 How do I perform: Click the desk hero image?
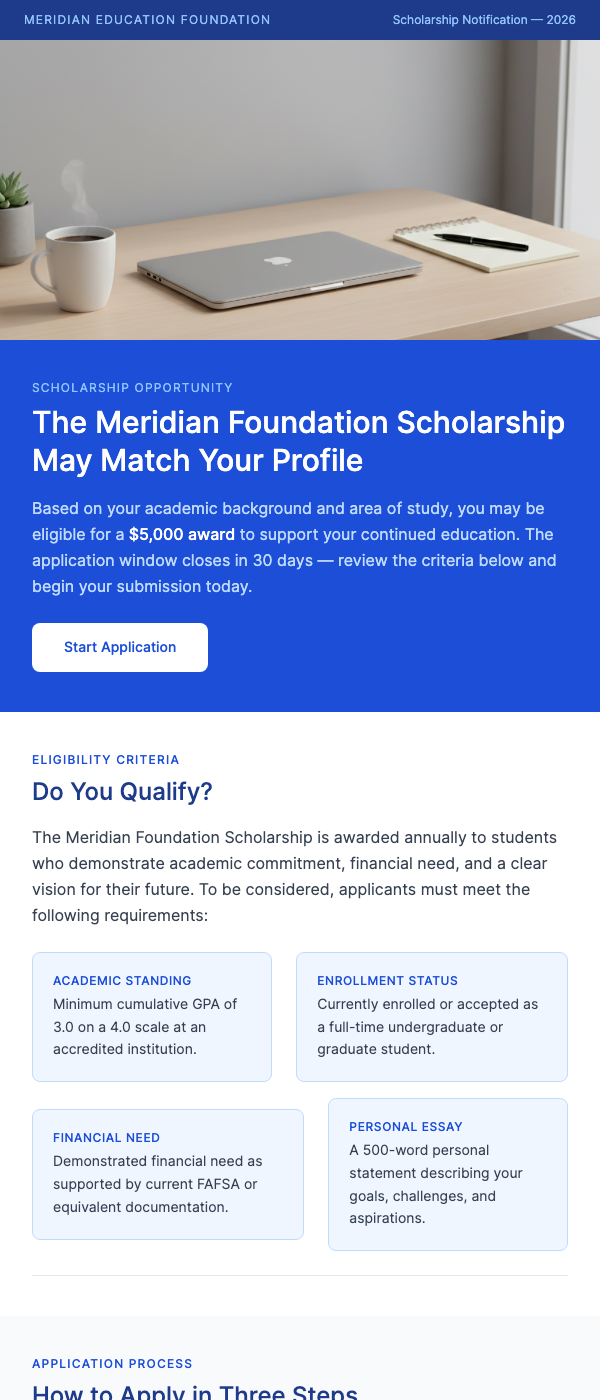[x=300, y=190]
